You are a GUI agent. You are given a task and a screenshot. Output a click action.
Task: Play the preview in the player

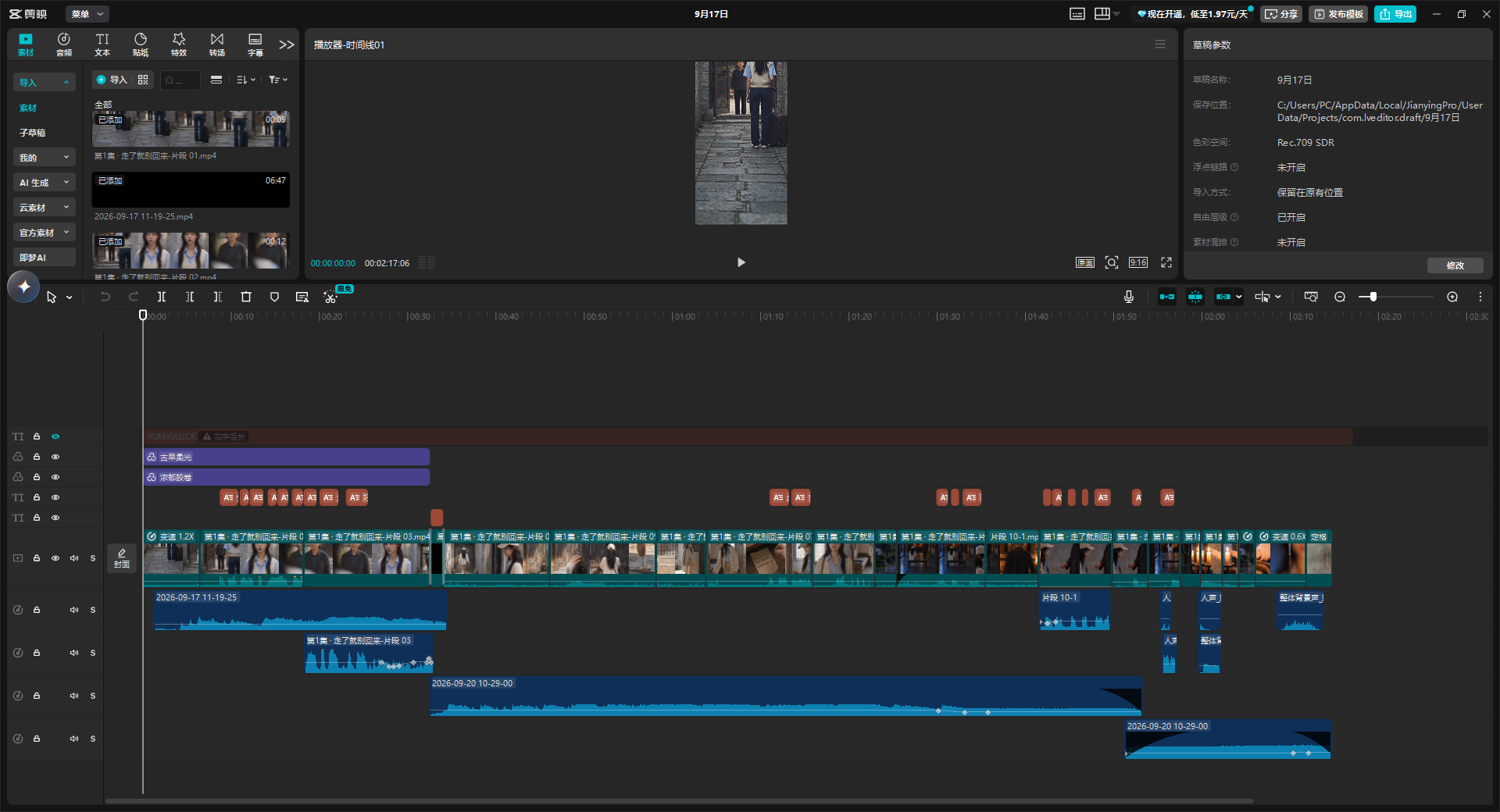pyautogui.click(x=741, y=262)
